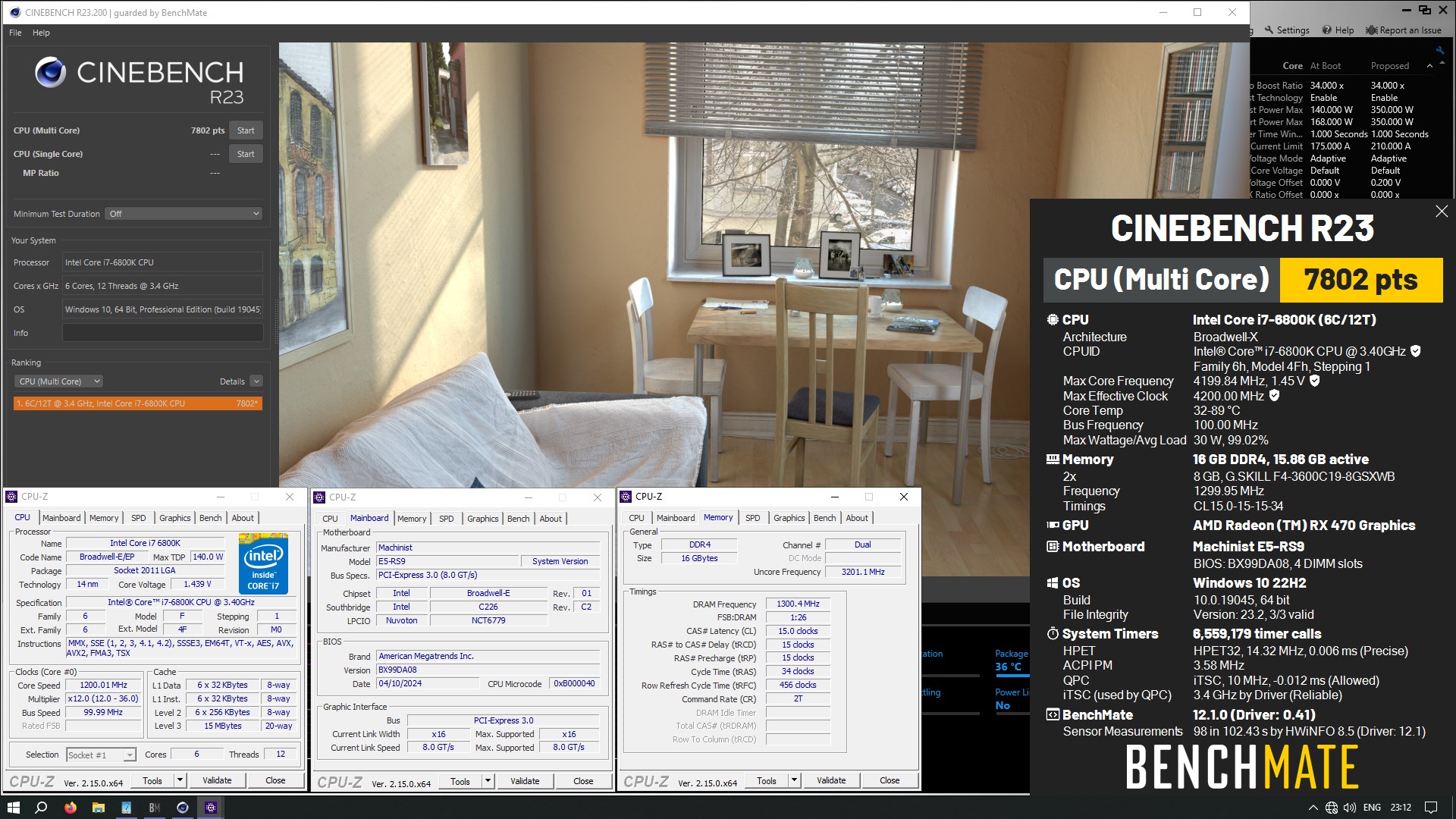Open Tools arrow in Mainboard CPU-Z window
Viewport: 1456px width, 819px height.
click(x=488, y=781)
